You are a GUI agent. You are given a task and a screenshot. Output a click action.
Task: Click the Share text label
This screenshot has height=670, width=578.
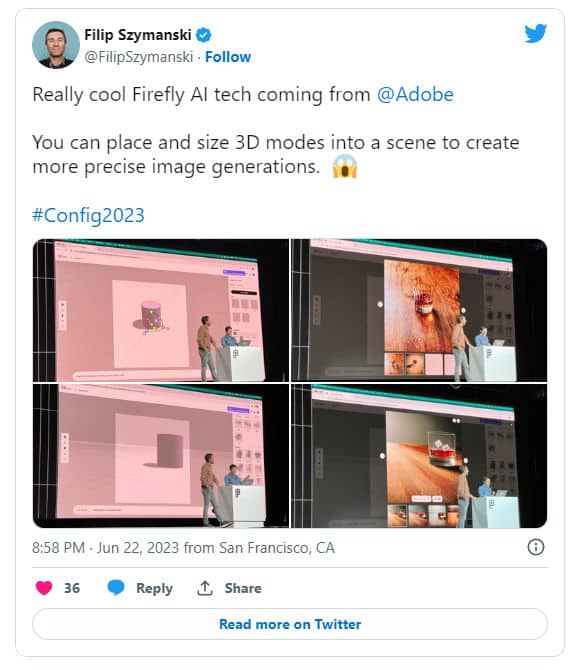tap(243, 588)
